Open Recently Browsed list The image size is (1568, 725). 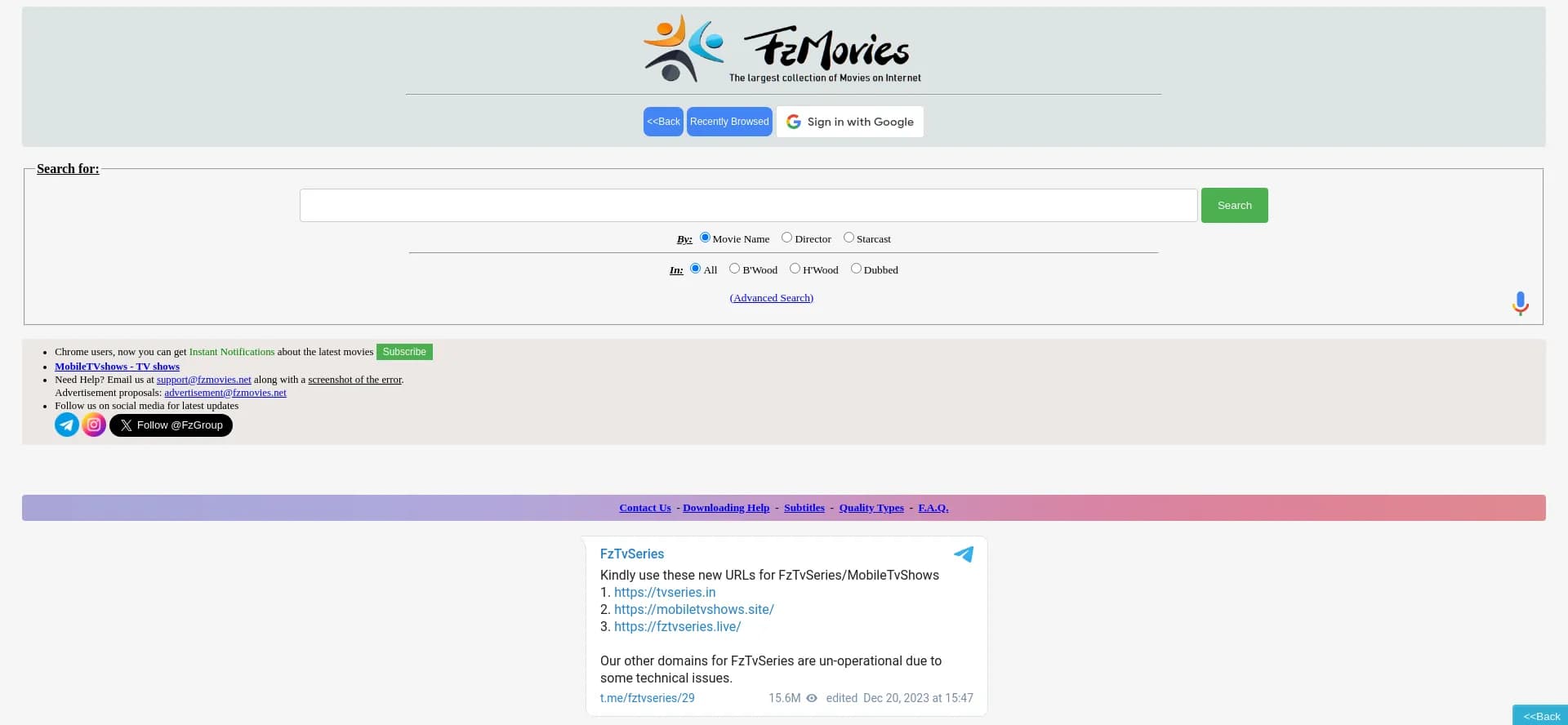(729, 122)
